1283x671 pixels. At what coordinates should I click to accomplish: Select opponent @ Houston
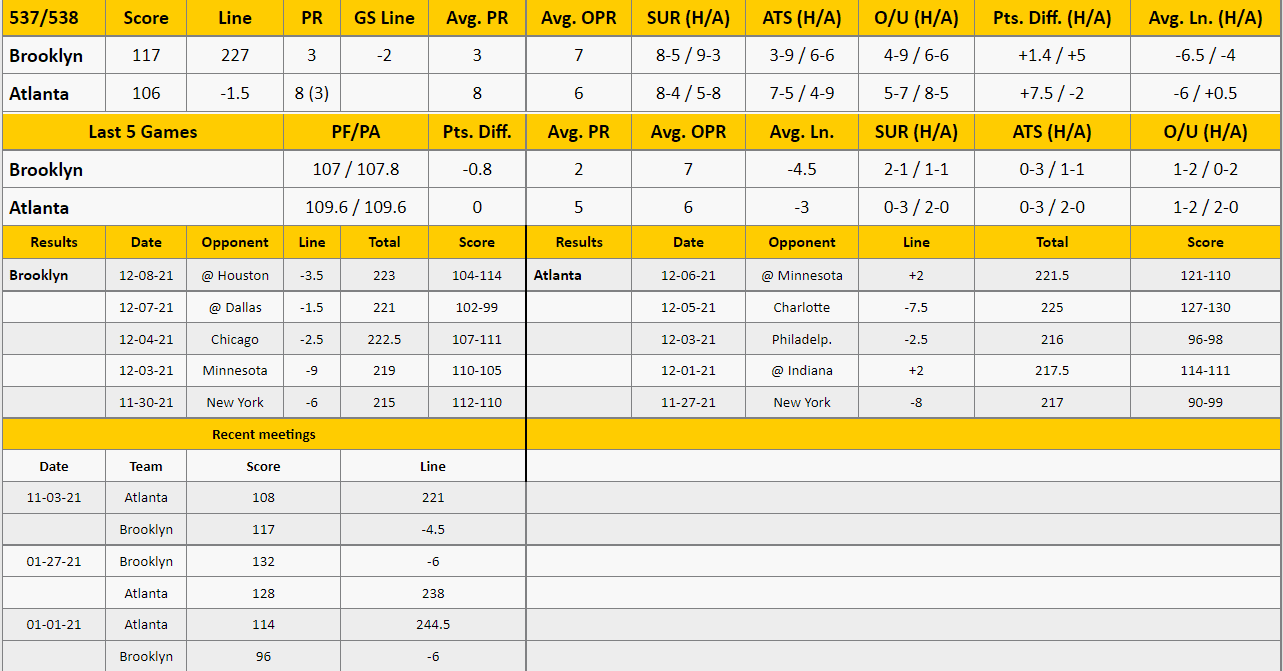(235, 275)
